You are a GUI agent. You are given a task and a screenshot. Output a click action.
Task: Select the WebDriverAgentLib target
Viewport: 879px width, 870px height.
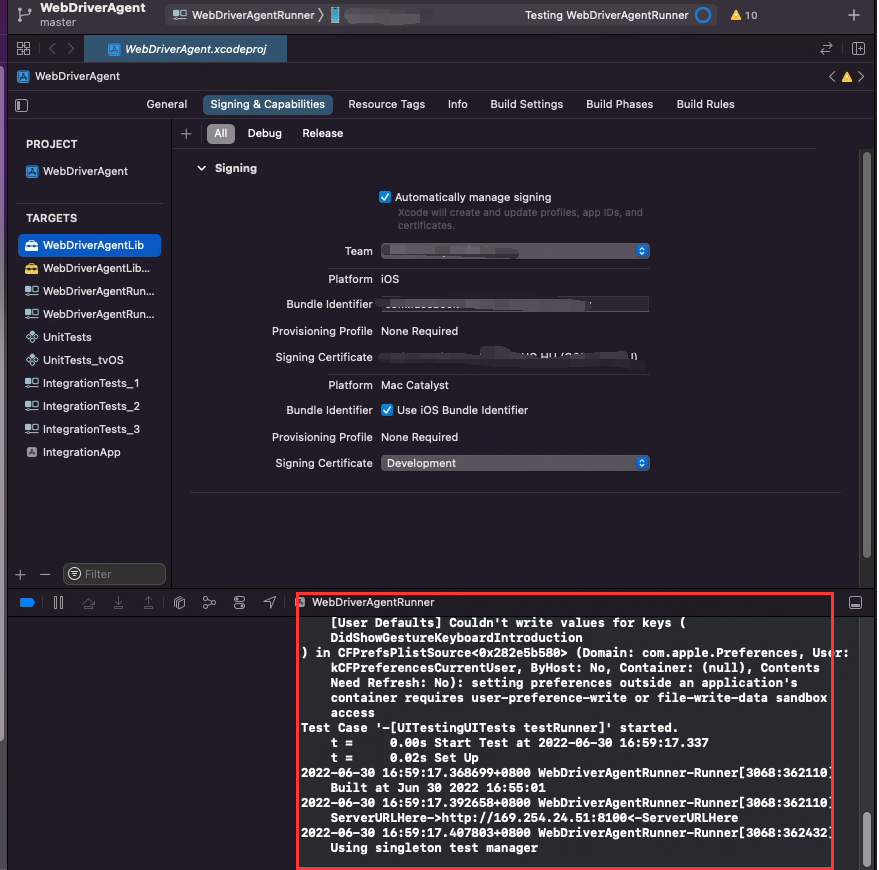tap(90, 246)
